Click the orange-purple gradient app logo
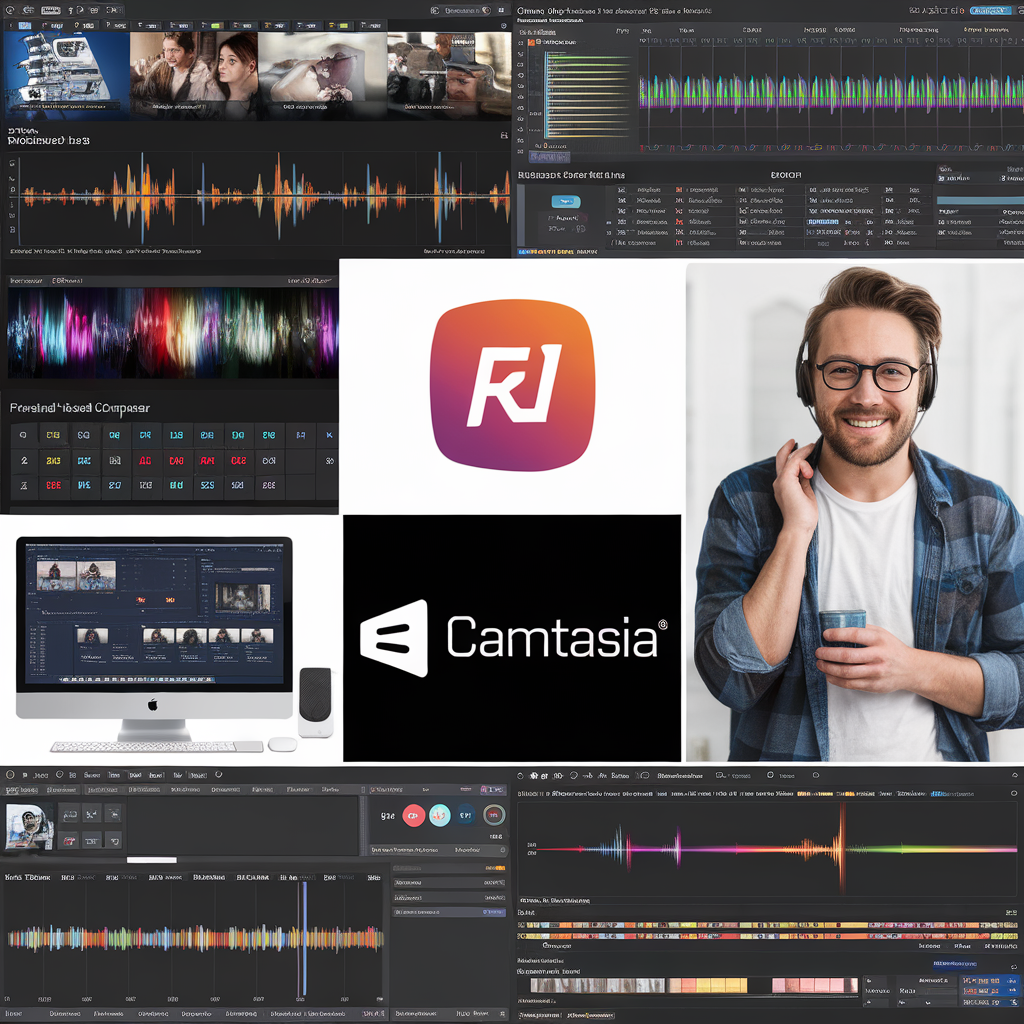1024x1024 pixels. tap(513, 385)
